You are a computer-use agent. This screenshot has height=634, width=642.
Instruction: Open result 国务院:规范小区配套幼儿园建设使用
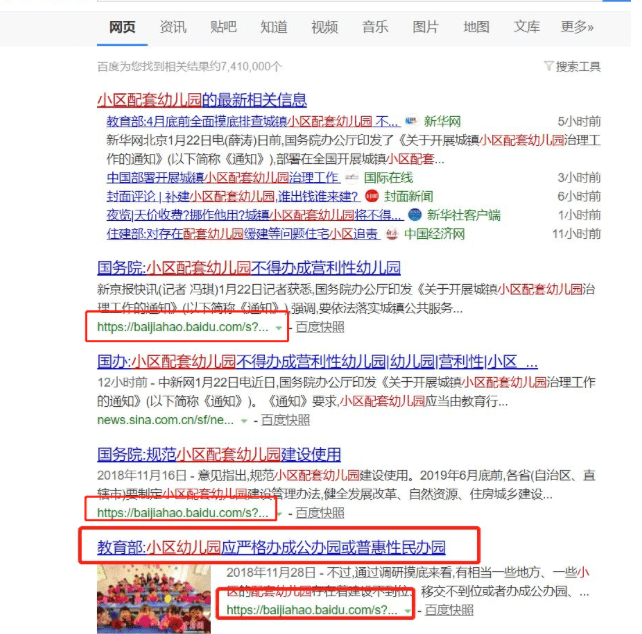point(219,455)
